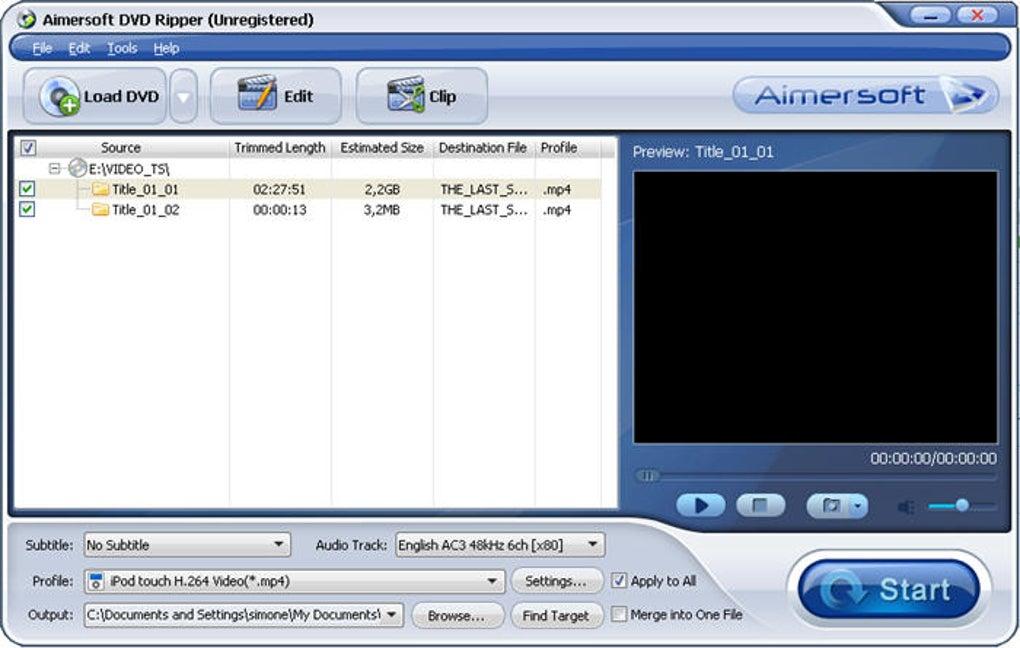Open the Load DVD dropdown arrow
This screenshot has width=1020, height=648.
[x=183, y=97]
